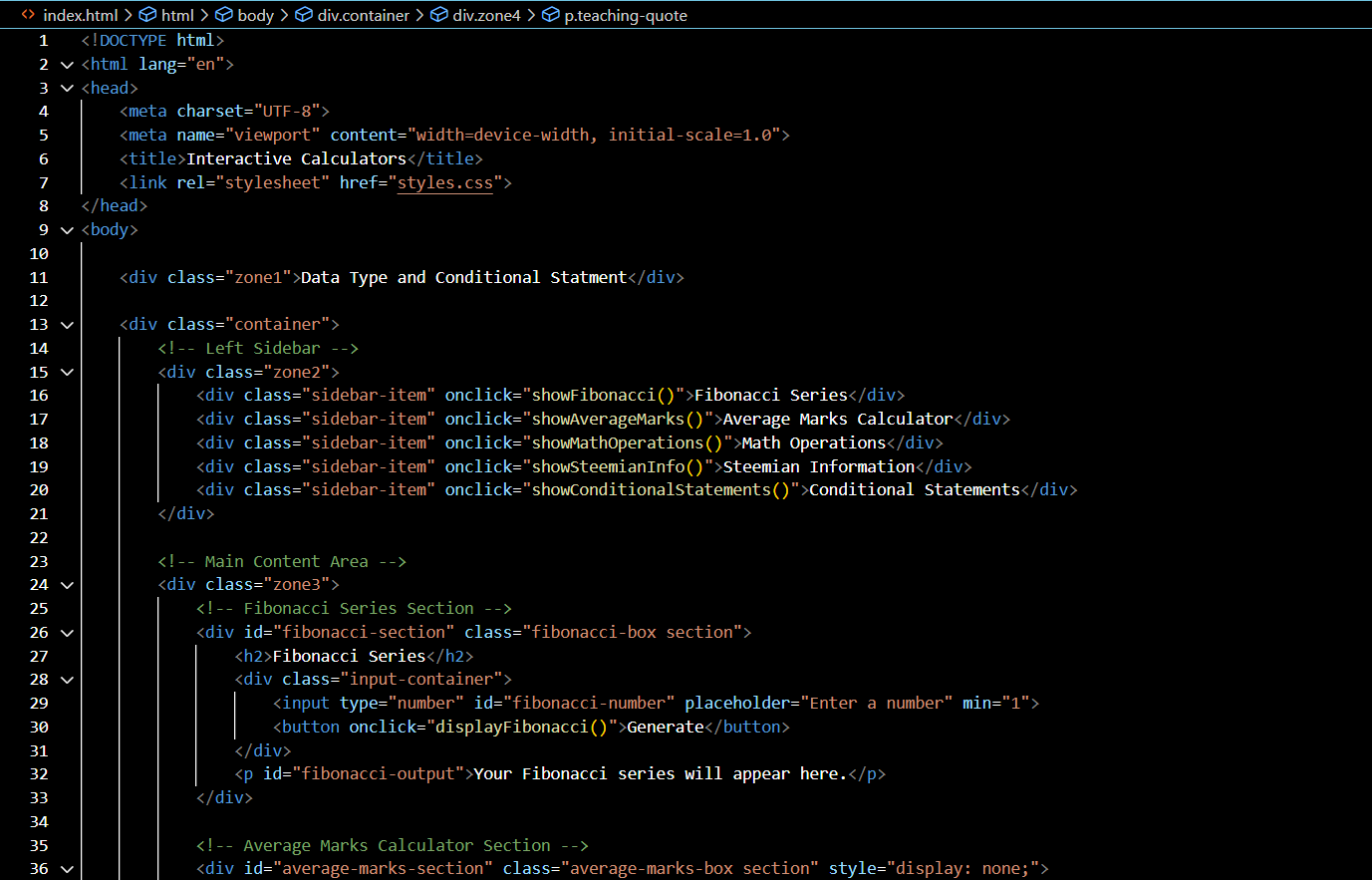Click showAverageMarks() on line 17
Viewport: 1372px width, 880px height.
(618, 420)
